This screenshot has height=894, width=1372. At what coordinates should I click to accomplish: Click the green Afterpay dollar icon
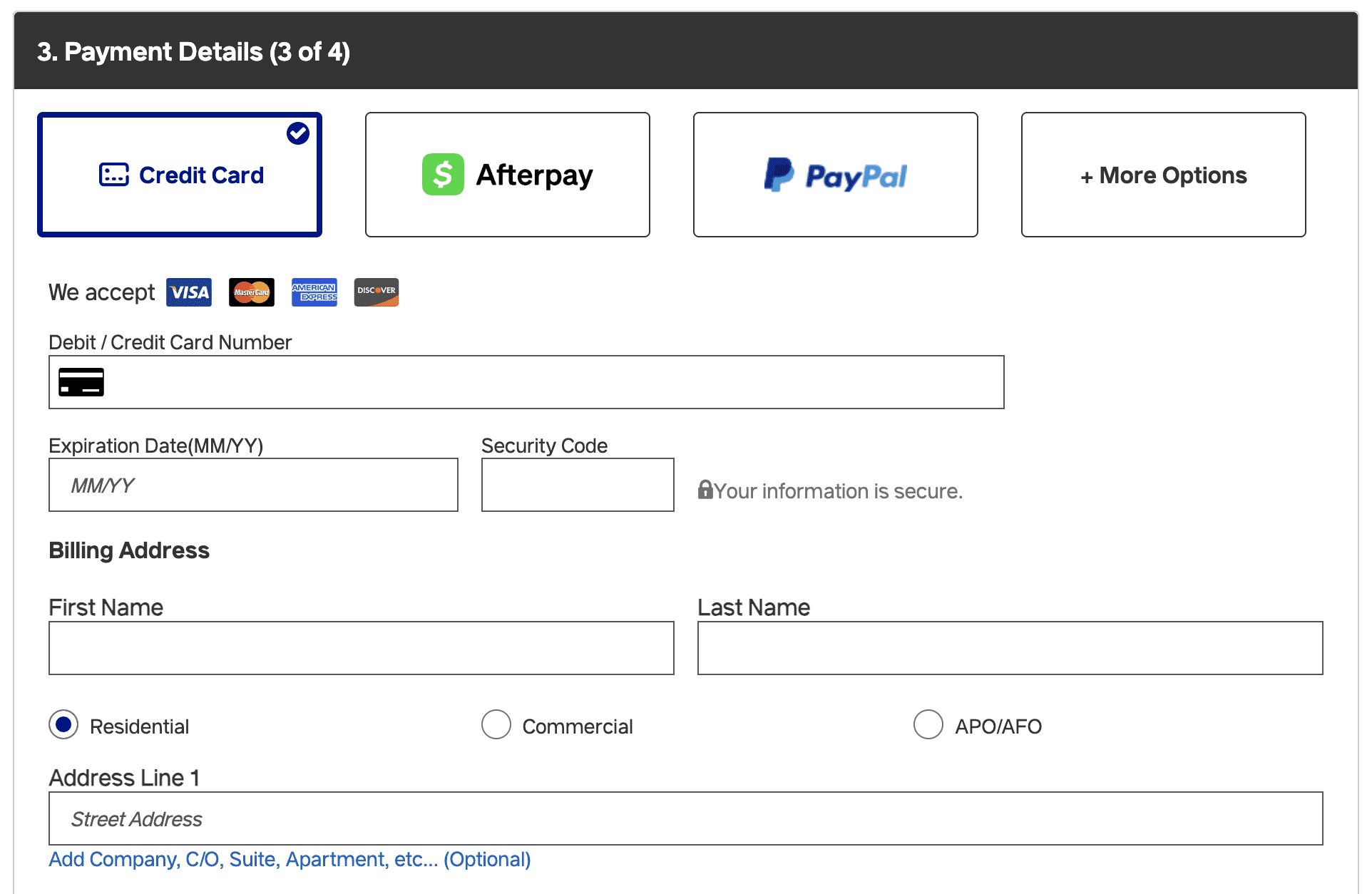(x=443, y=175)
